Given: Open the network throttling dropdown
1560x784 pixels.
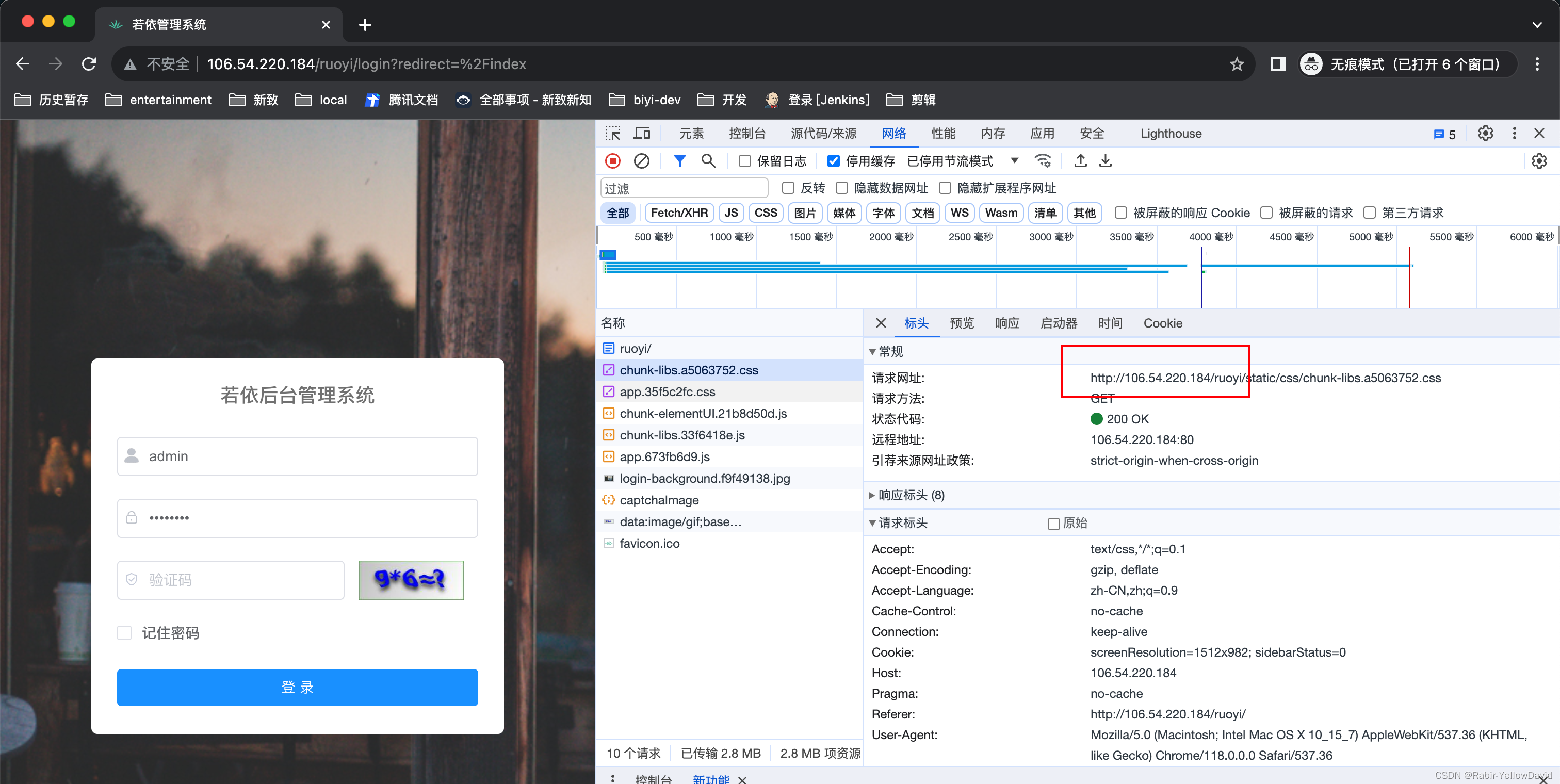Looking at the screenshot, I should point(1015,161).
